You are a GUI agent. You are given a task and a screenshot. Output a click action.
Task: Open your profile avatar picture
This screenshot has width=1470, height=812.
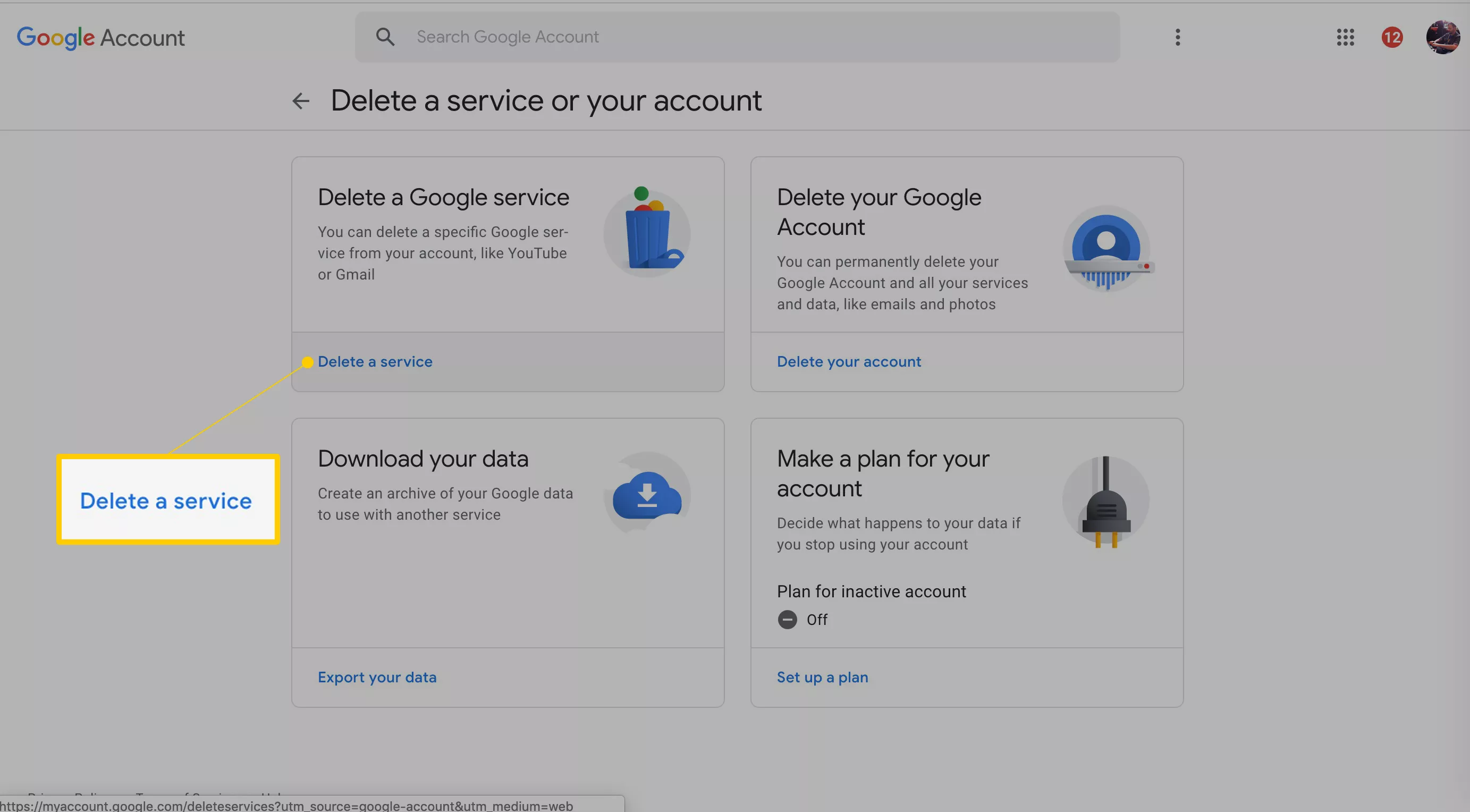point(1442,38)
